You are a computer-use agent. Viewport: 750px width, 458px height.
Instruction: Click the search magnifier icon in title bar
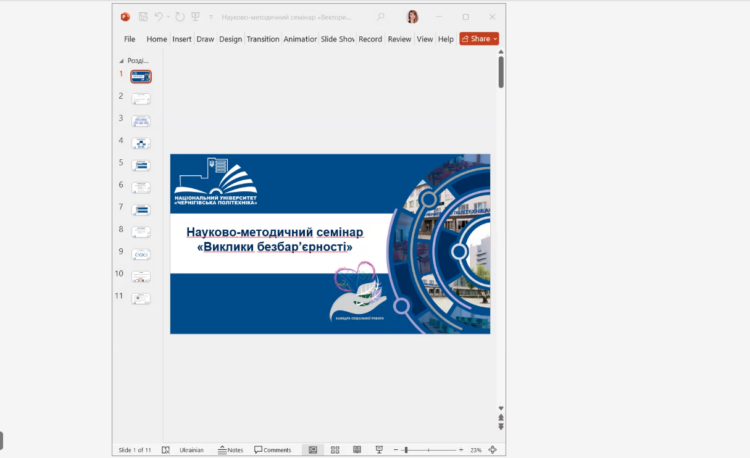point(380,17)
